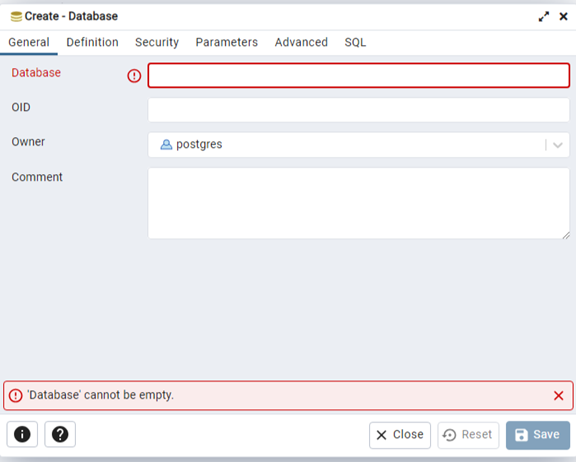Click the info icon button
Image resolution: width=576 pixels, height=462 pixels.
click(x=22, y=434)
